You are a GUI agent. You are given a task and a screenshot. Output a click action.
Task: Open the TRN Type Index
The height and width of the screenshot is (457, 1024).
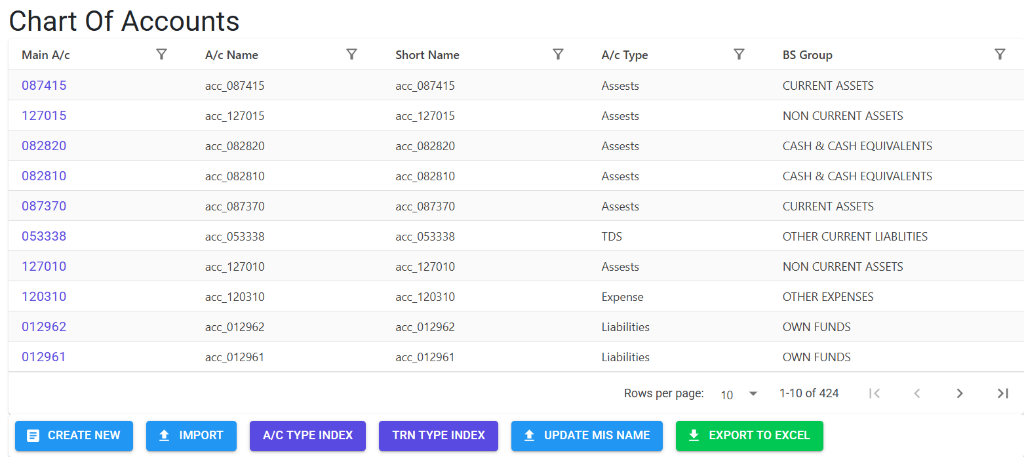click(438, 435)
